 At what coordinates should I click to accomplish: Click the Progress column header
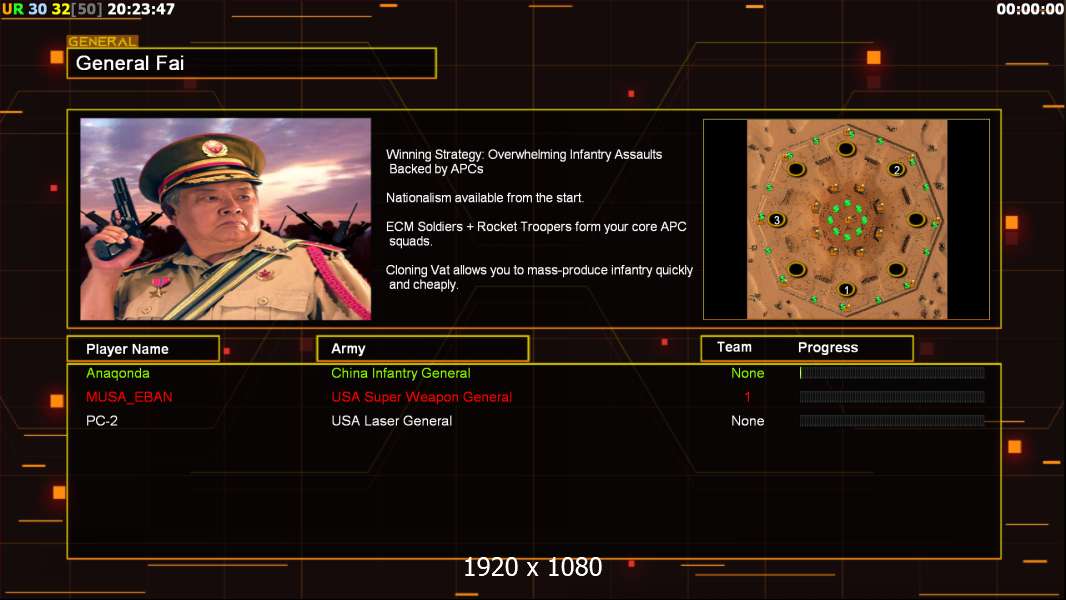[x=827, y=347]
